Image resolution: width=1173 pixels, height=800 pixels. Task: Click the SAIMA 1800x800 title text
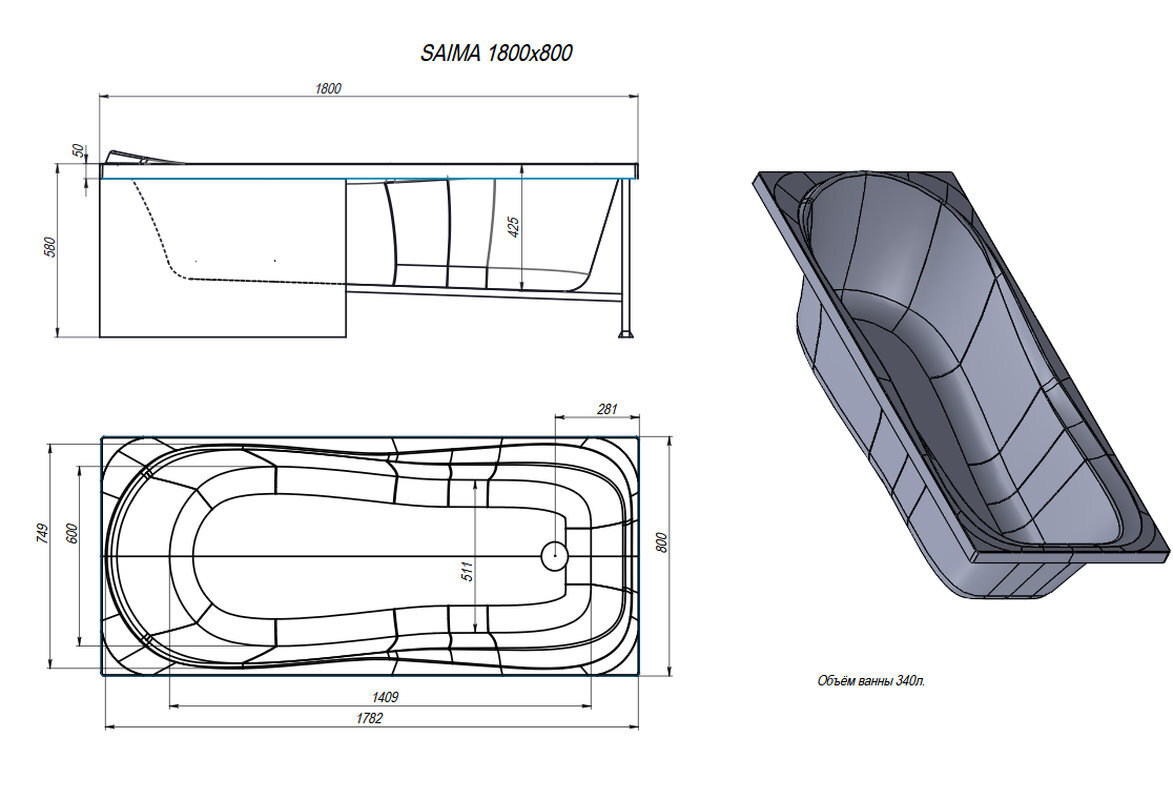pyautogui.click(x=496, y=54)
